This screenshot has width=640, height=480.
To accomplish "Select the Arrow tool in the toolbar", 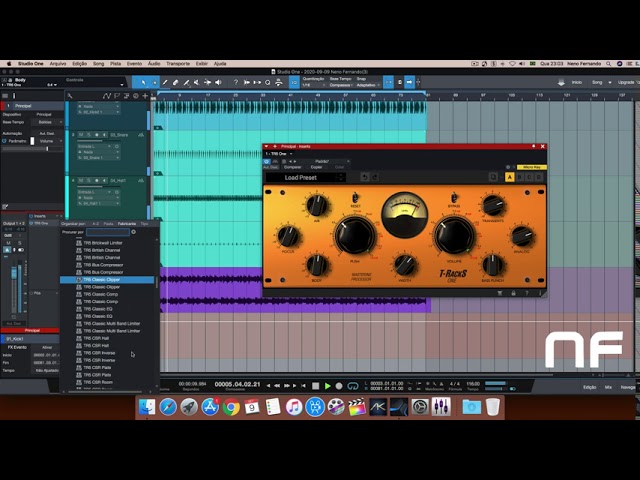I will click(x=143, y=82).
